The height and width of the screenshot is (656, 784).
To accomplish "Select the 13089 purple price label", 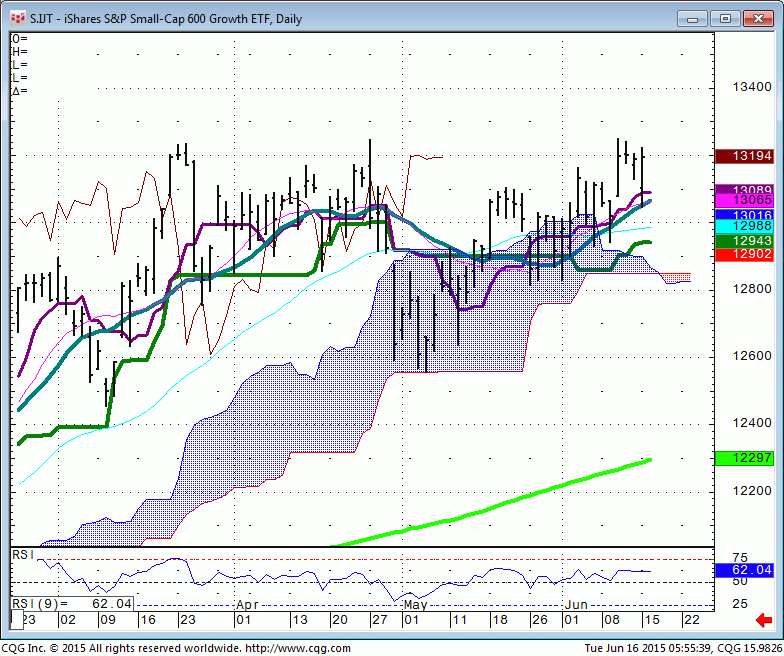I will [744, 189].
